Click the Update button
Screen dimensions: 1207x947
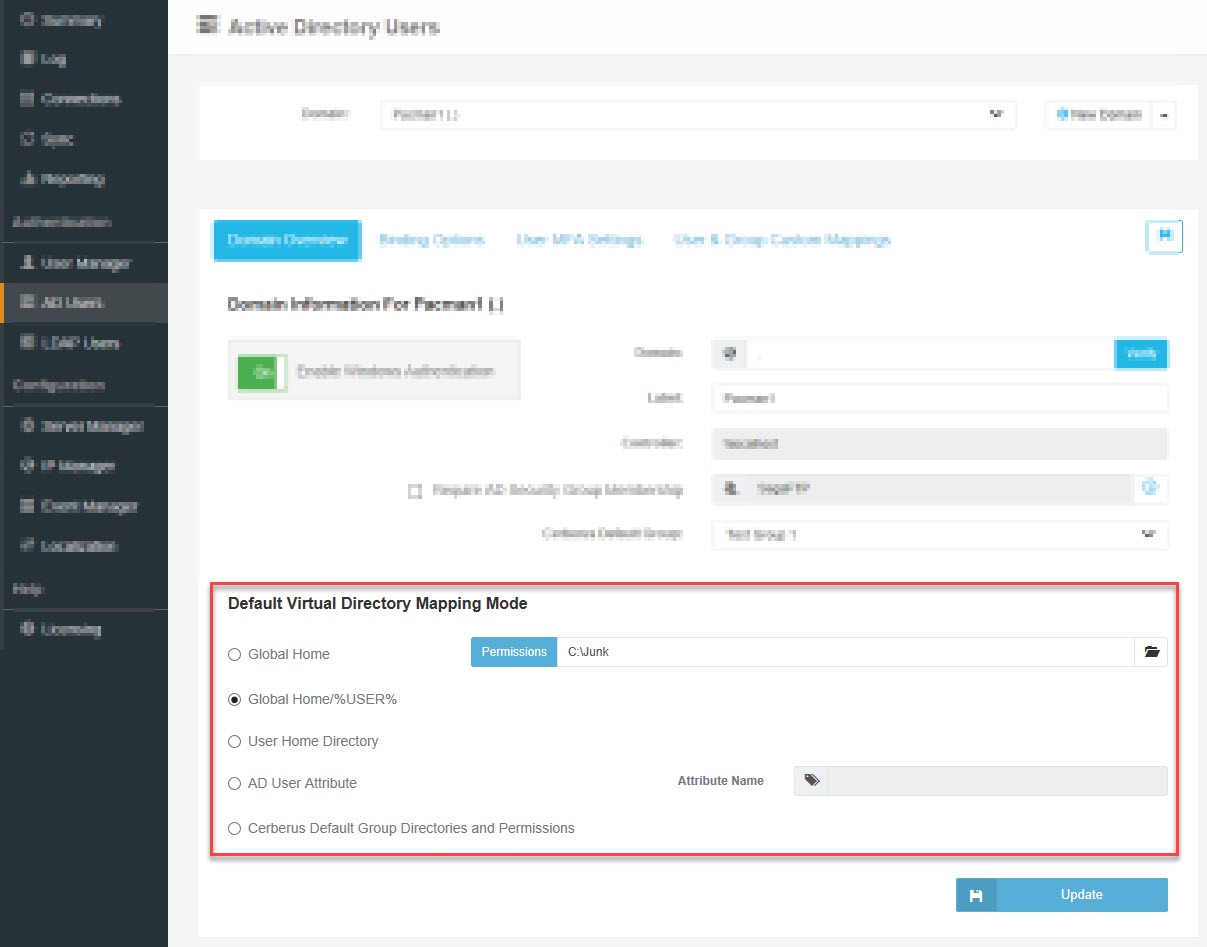point(1082,894)
